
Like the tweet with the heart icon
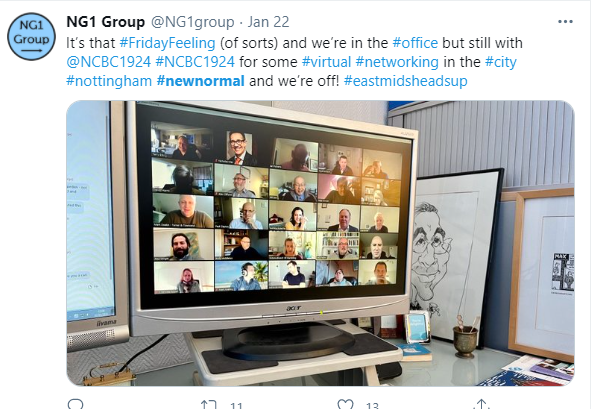(345, 404)
